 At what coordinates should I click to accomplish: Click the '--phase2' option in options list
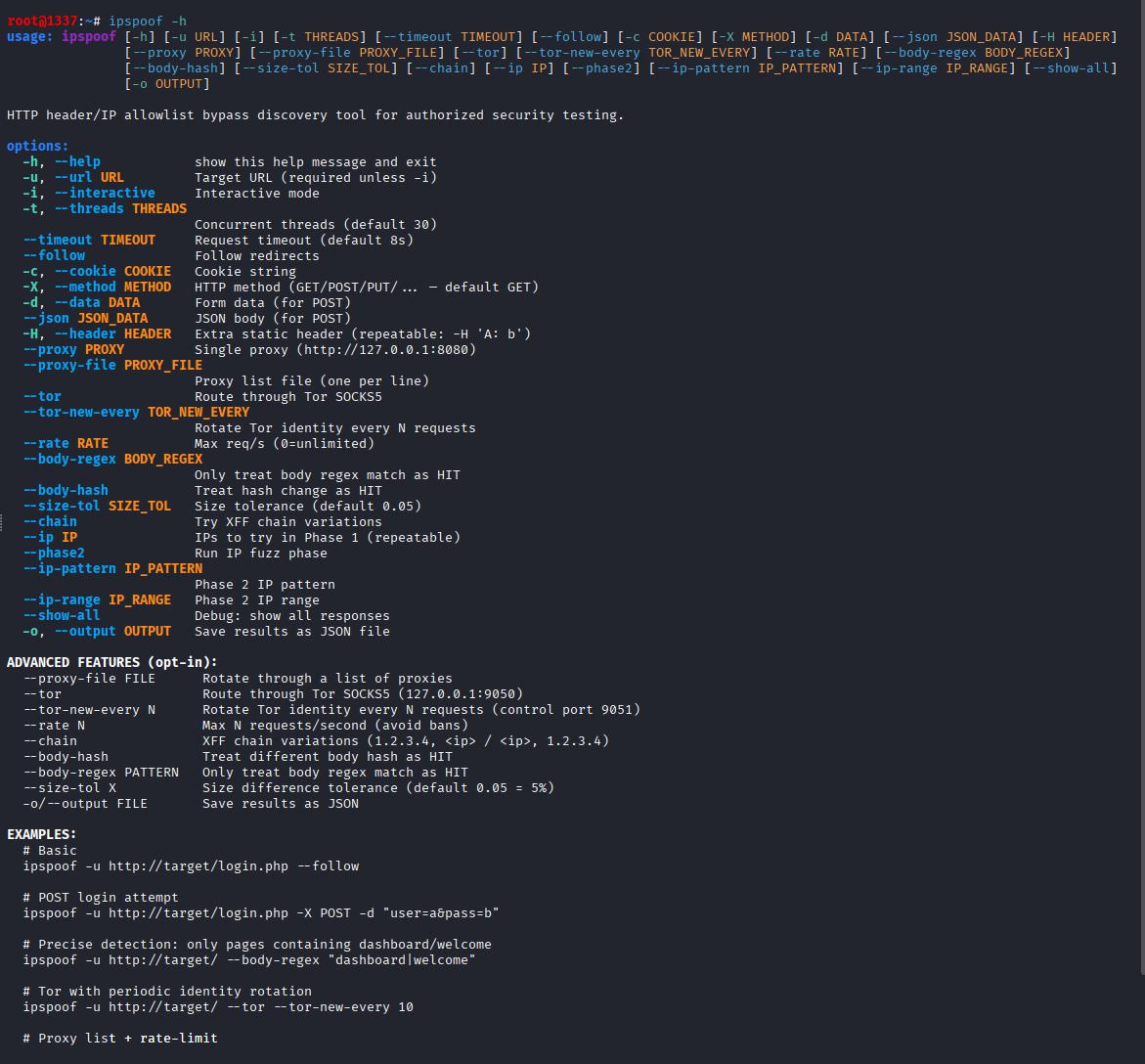[x=54, y=553]
